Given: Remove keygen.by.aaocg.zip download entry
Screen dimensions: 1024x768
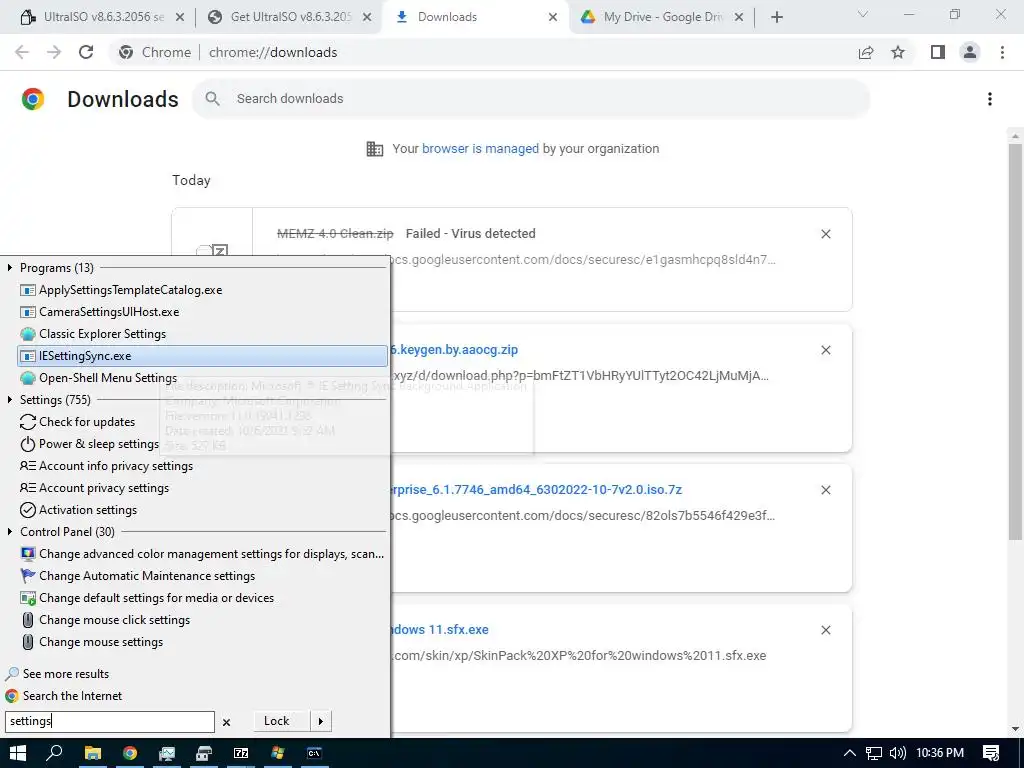Looking at the screenshot, I should point(825,350).
